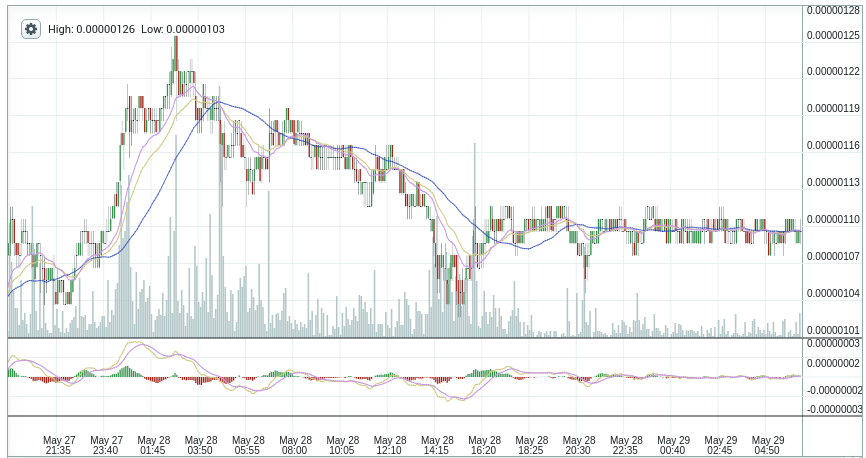Click MACD axis label 0.00000002

click(x=833, y=363)
